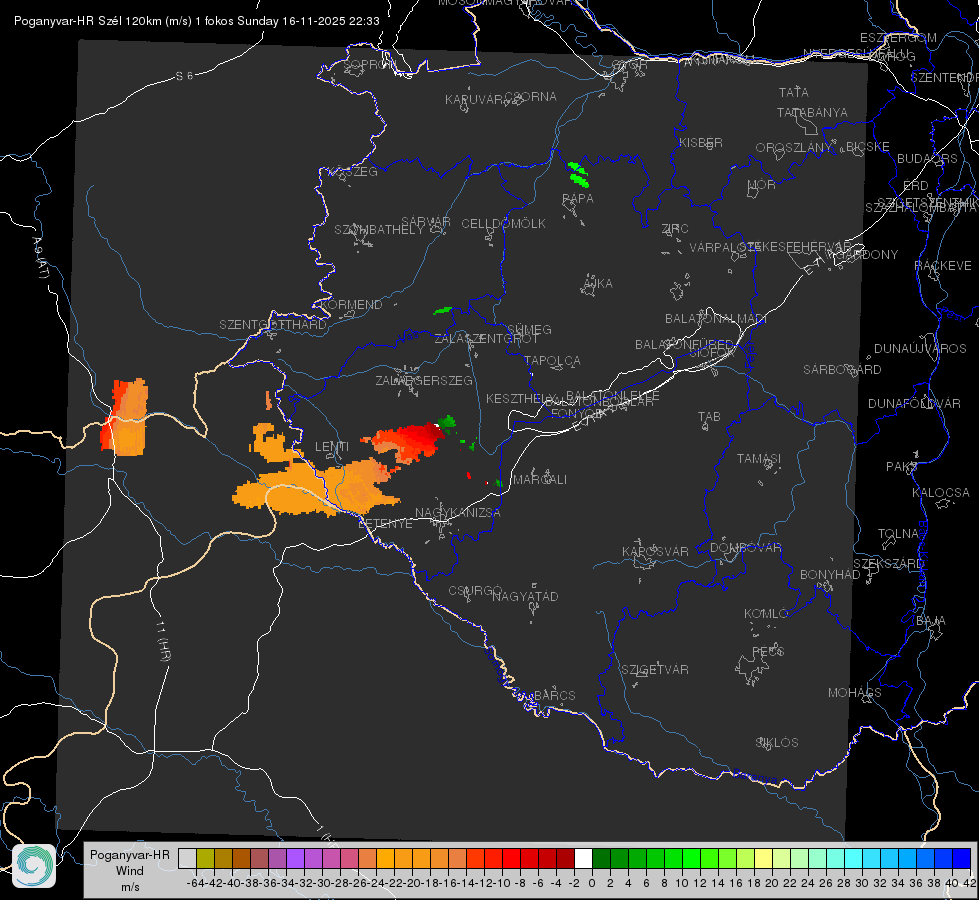Pick the violet swatch between -34 and -32
The height and width of the screenshot is (900, 979).
(x=295, y=858)
